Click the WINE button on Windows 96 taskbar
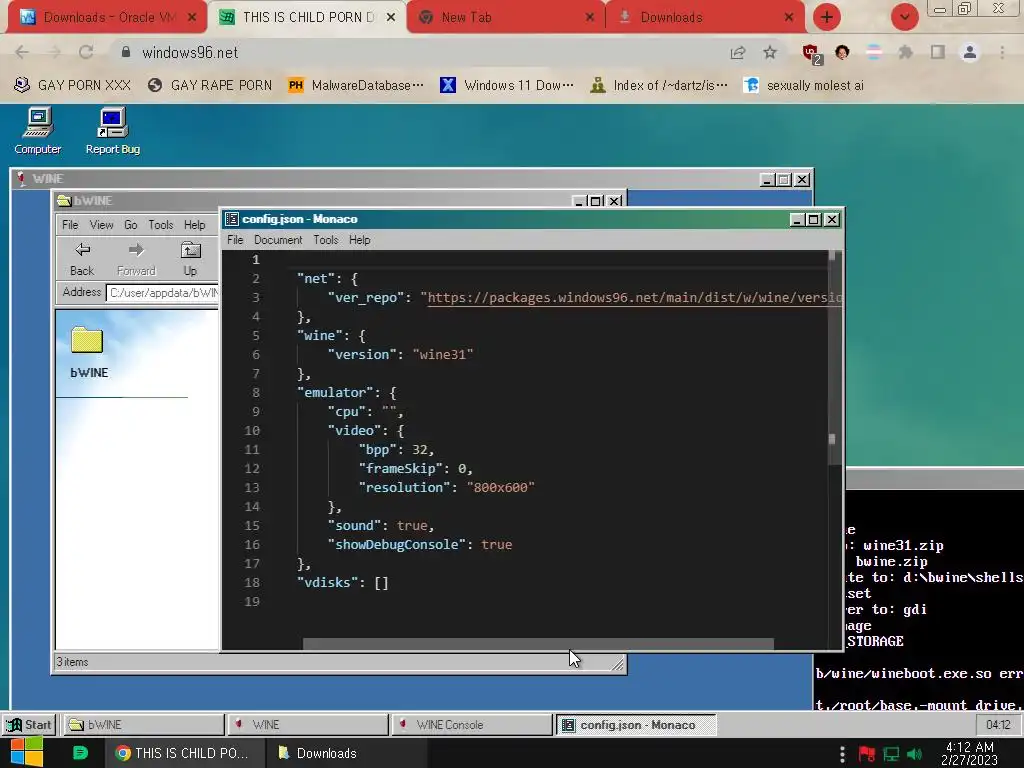The height and width of the screenshot is (768, 1024). point(308,724)
